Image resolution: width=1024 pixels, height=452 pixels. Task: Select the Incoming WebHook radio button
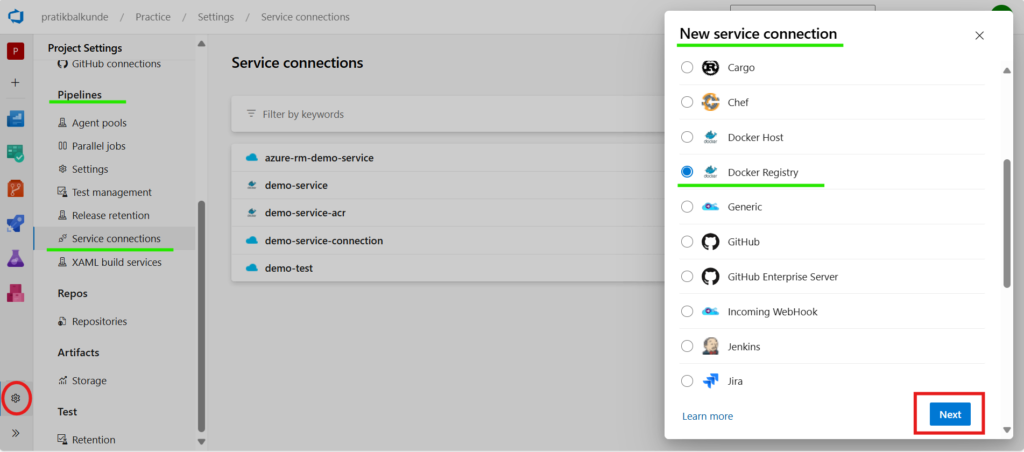coord(687,312)
